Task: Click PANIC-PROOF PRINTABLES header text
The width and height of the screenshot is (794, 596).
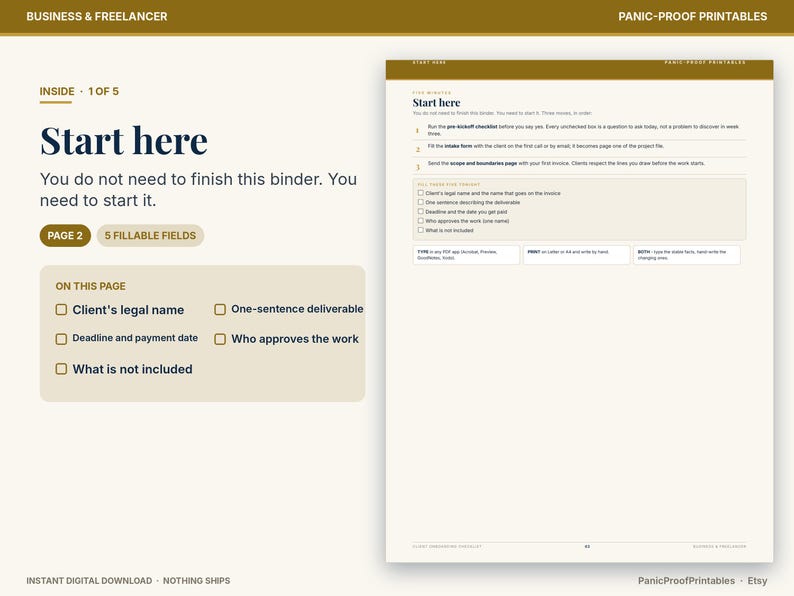Action: 693,16
